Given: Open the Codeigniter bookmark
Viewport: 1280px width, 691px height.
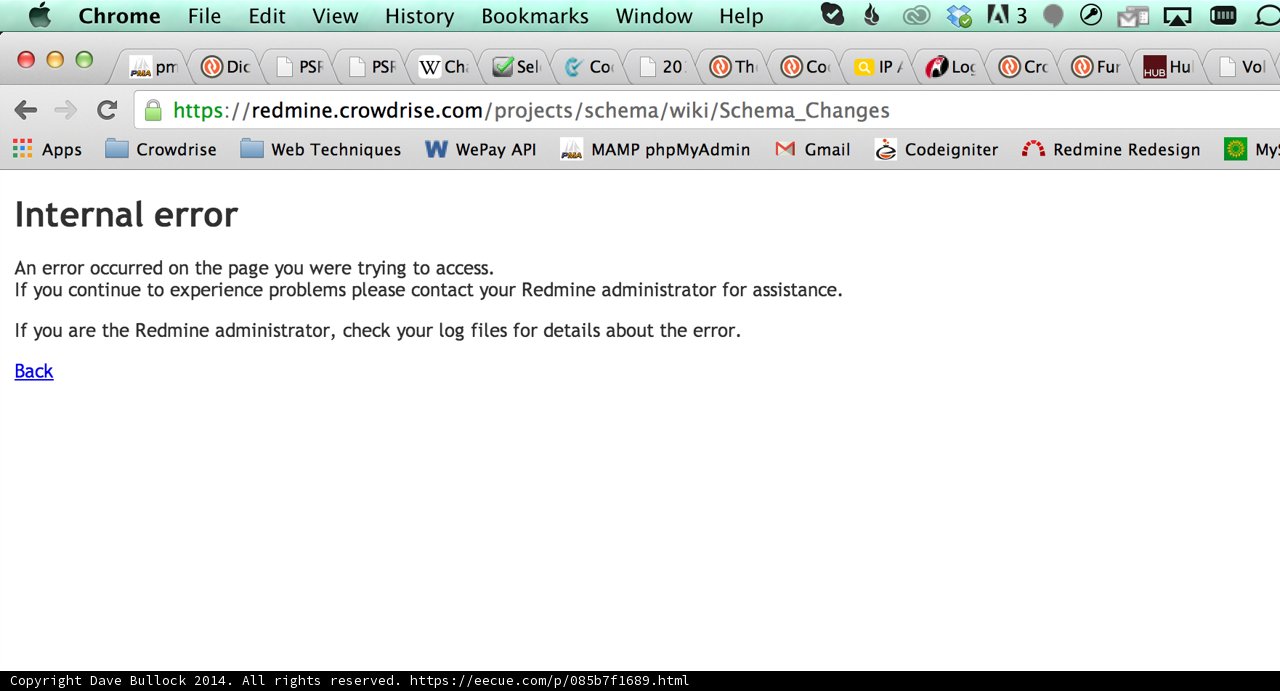Looking at the screenshot, I should click(936, 149).
